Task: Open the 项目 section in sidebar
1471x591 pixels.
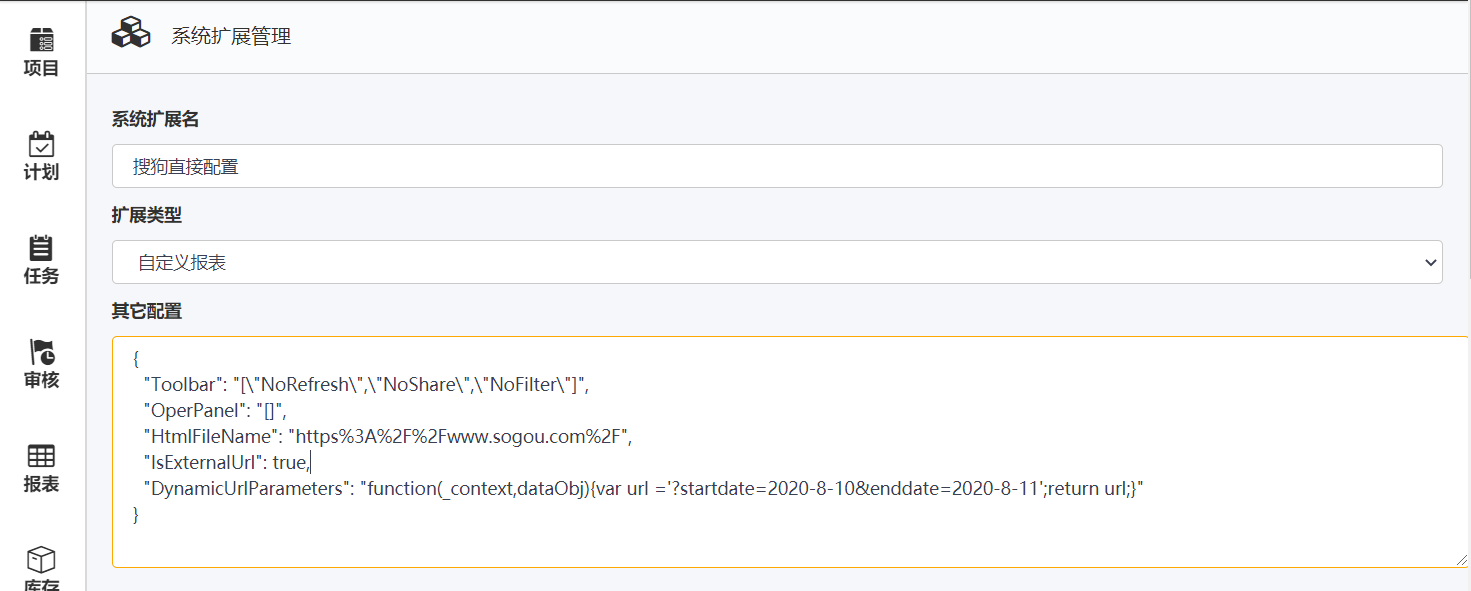Action: pyautogui.click(x=41, y=52)
